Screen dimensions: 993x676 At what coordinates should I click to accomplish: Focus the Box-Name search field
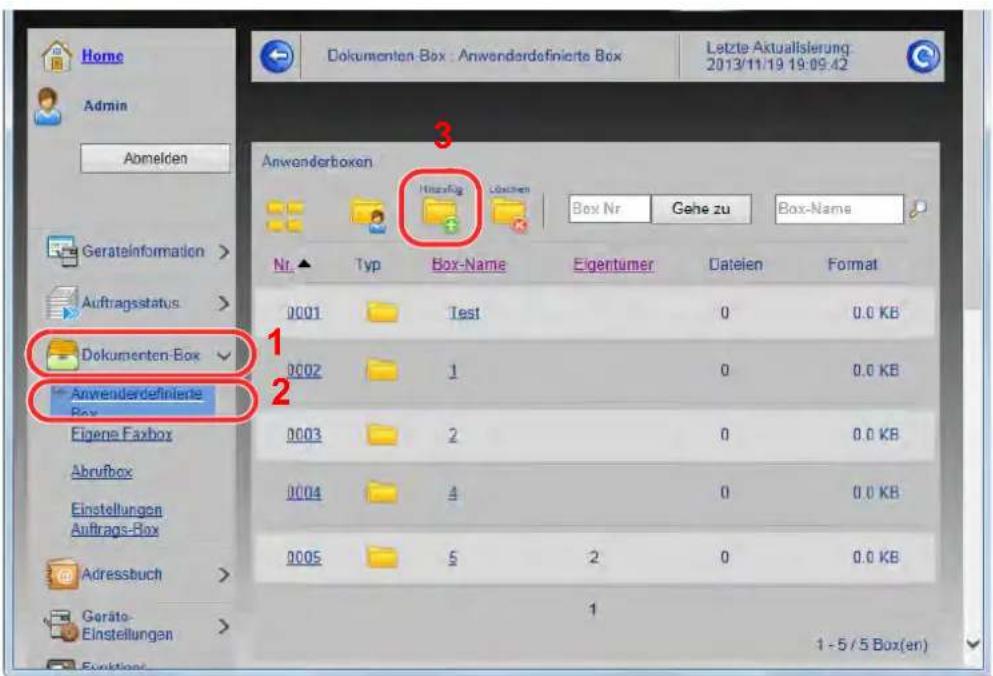pos(839,208)
